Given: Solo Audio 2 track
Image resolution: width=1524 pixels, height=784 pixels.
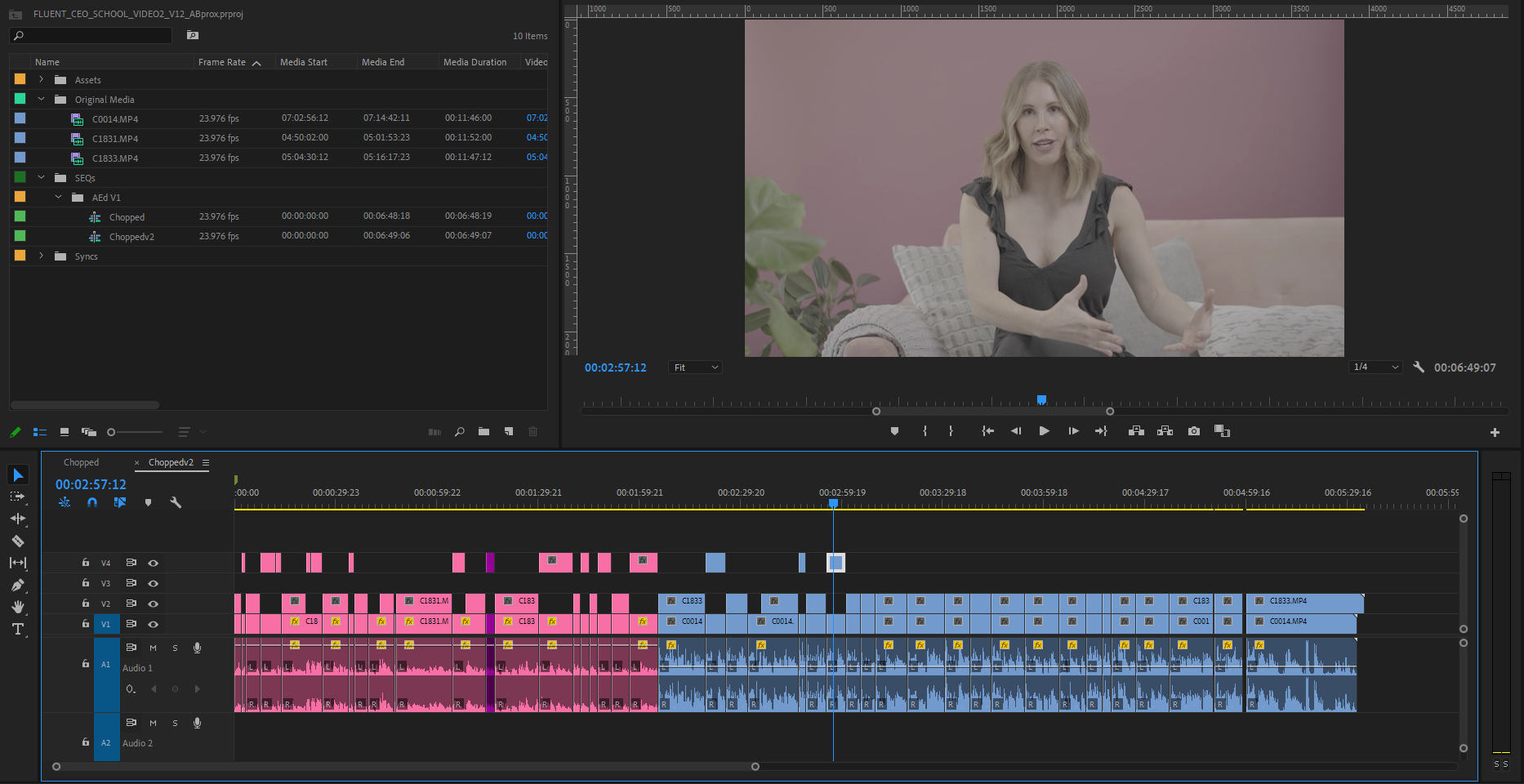Looking at the screenshot, I should coord(175,723).
